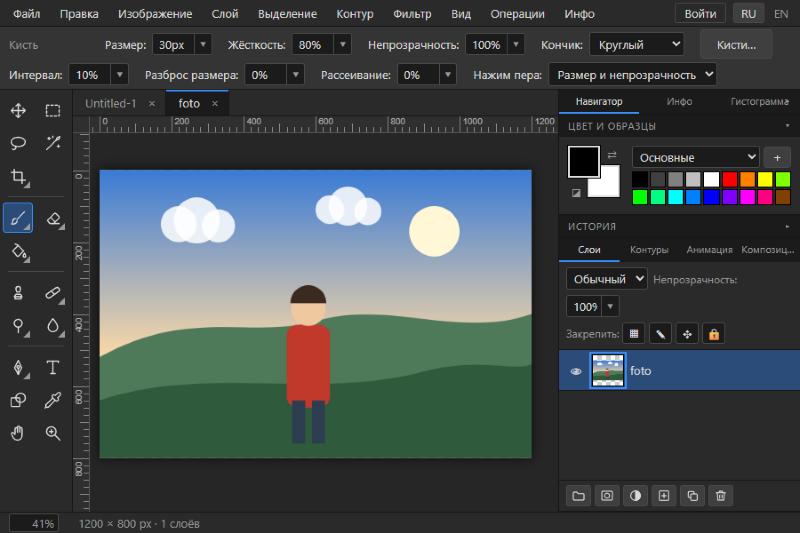Select the Pen tool
800x533 pixels.
[18, 368]
